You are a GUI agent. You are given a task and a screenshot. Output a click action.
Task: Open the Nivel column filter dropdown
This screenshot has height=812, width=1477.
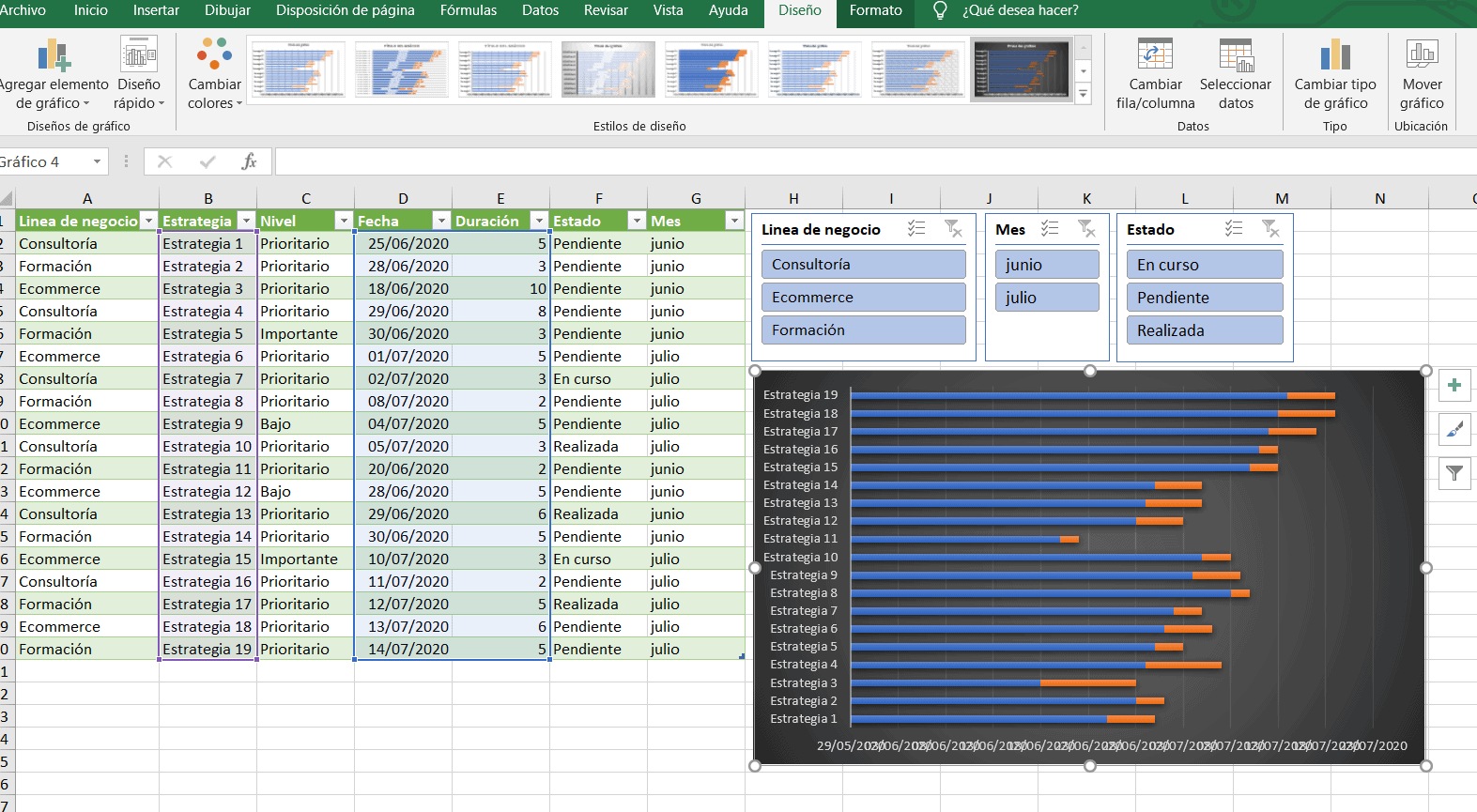[344, 221]
